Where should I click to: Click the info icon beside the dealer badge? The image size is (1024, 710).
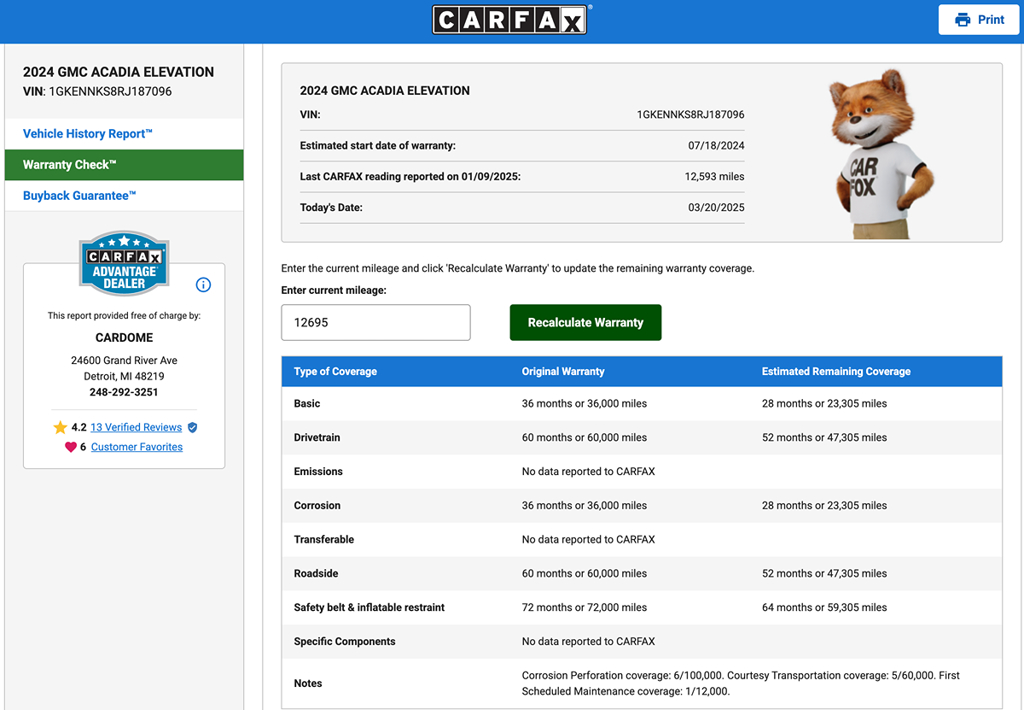coord(203,285)
